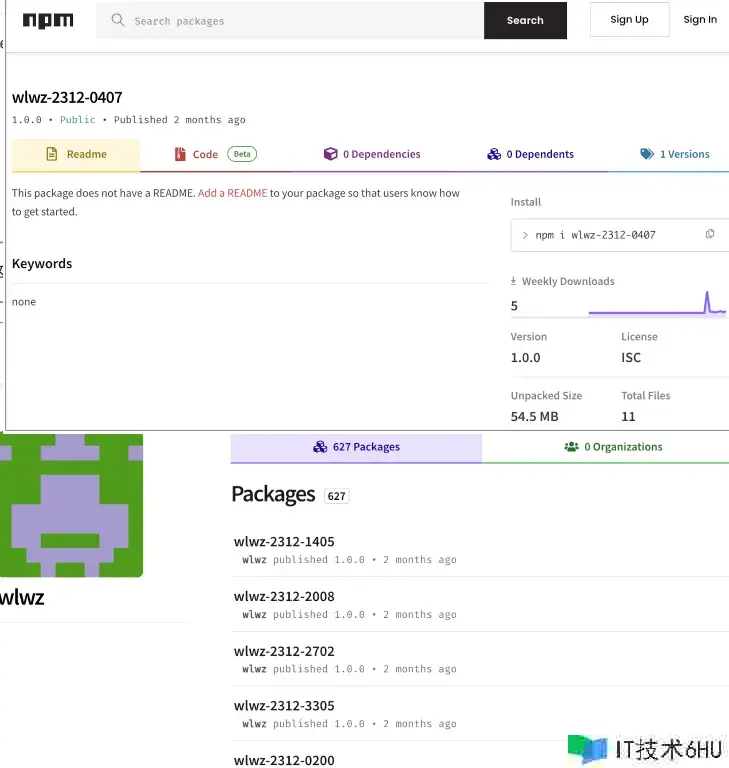This screenshot has width=729, height=768.
Task: Open the 0 Dependencies tab
Action: [372, 155]
